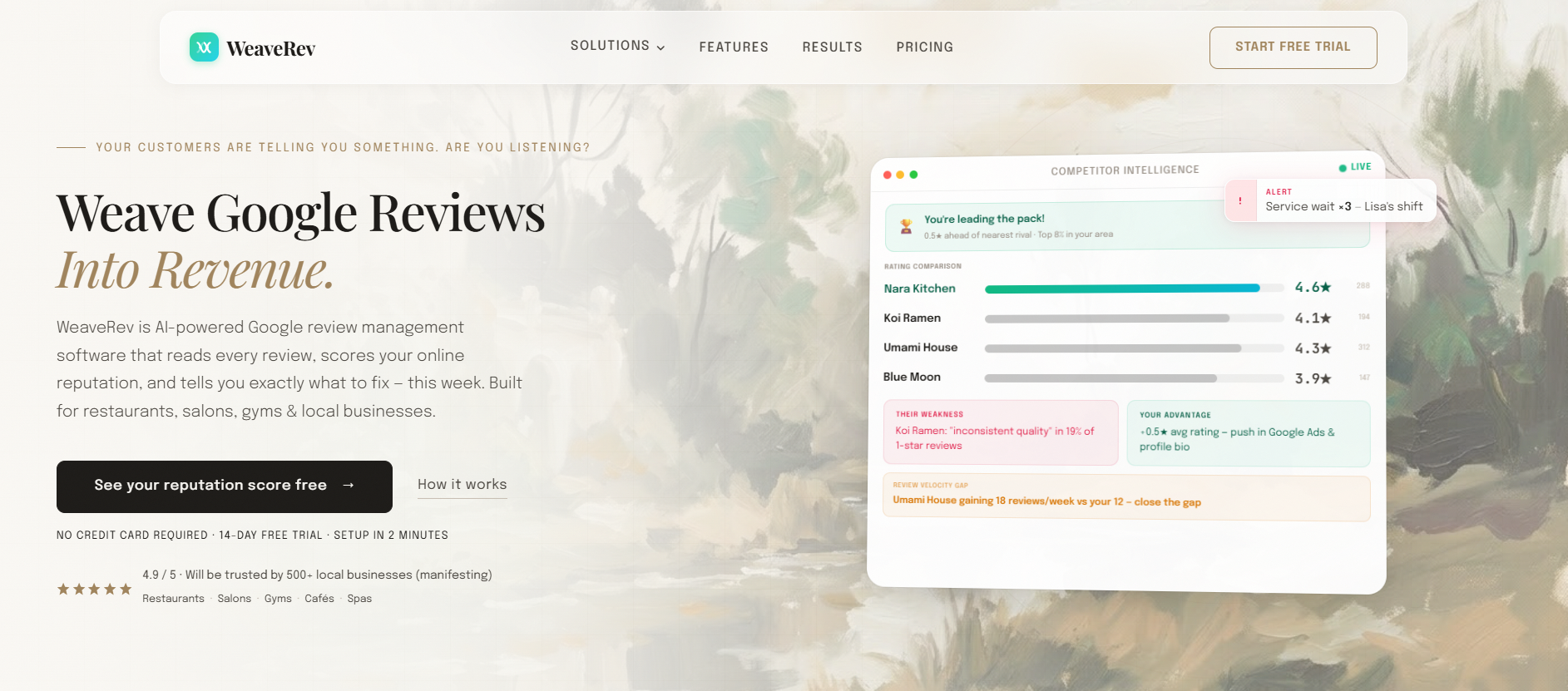
Task: Click the exclamation alert icon
Action: (1240, 201)
